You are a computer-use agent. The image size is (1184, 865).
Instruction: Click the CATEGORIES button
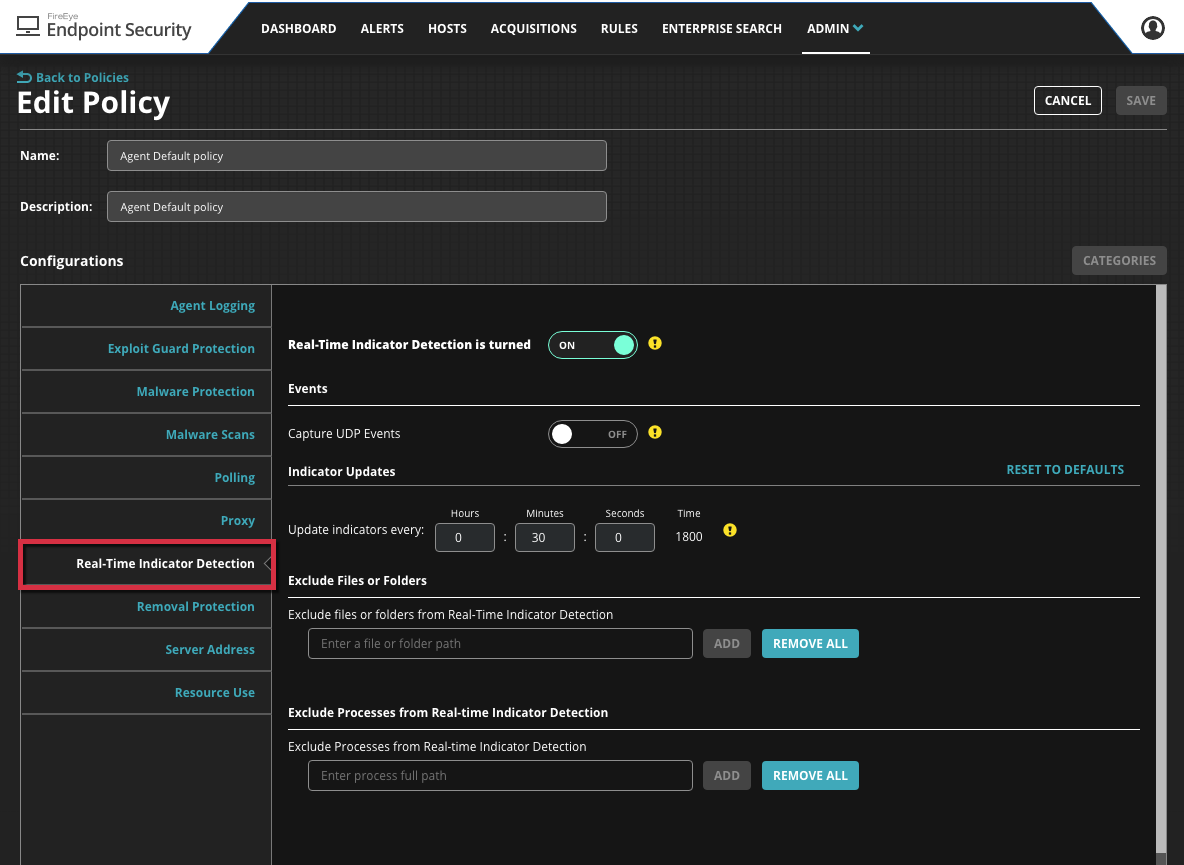click(1119, 260)
